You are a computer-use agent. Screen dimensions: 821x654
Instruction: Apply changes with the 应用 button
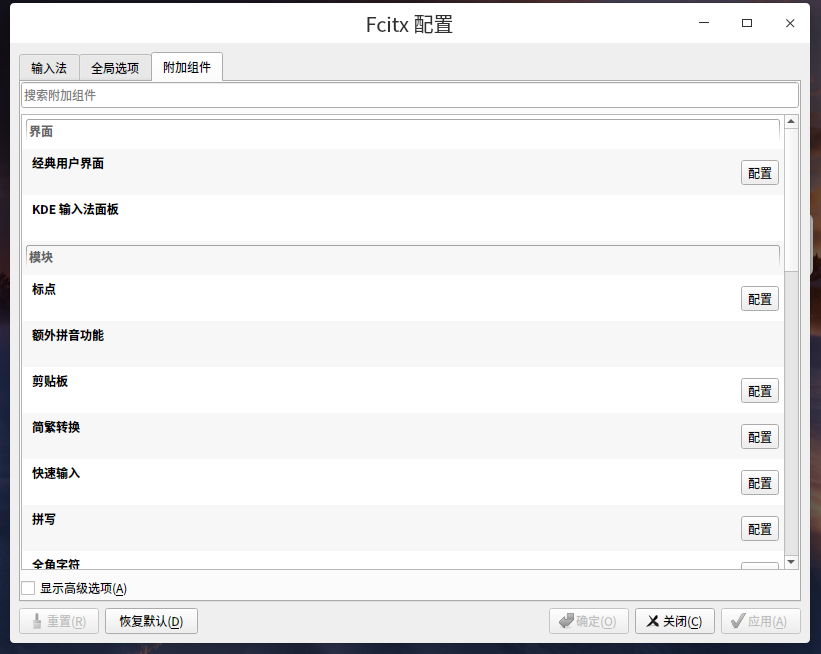(x=760, y=620)
